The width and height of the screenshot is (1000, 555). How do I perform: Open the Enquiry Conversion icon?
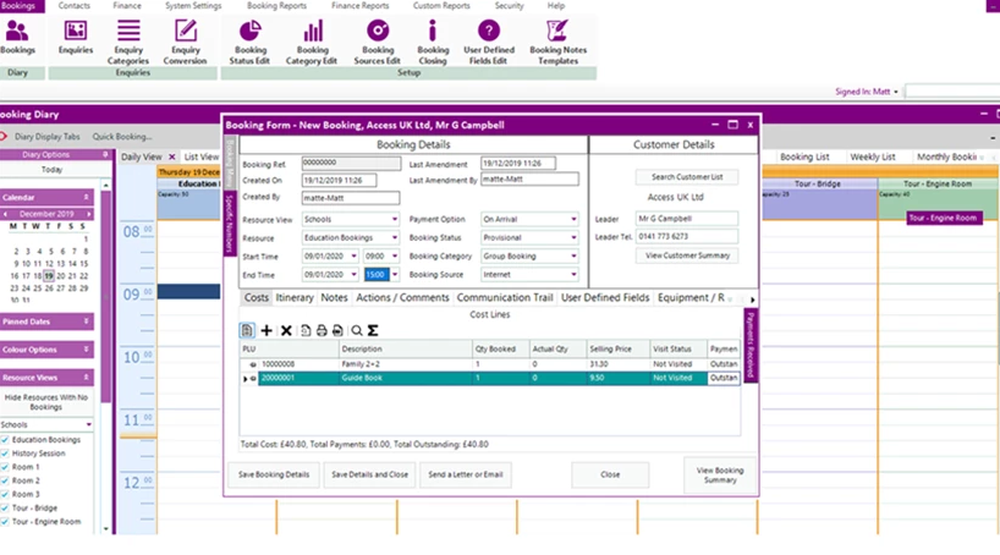185,41
